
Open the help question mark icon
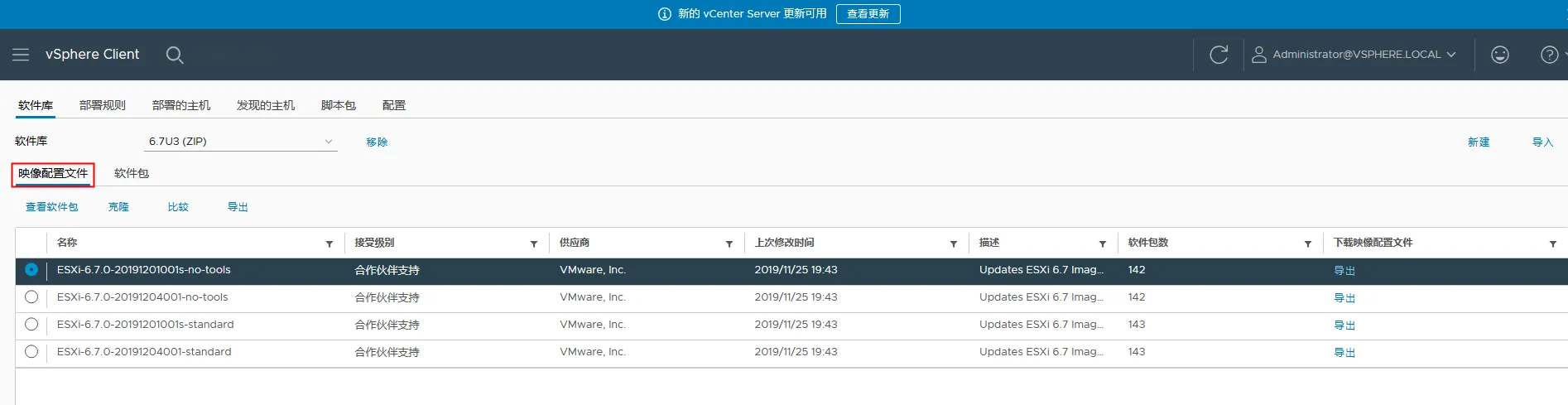(1549, 55)
